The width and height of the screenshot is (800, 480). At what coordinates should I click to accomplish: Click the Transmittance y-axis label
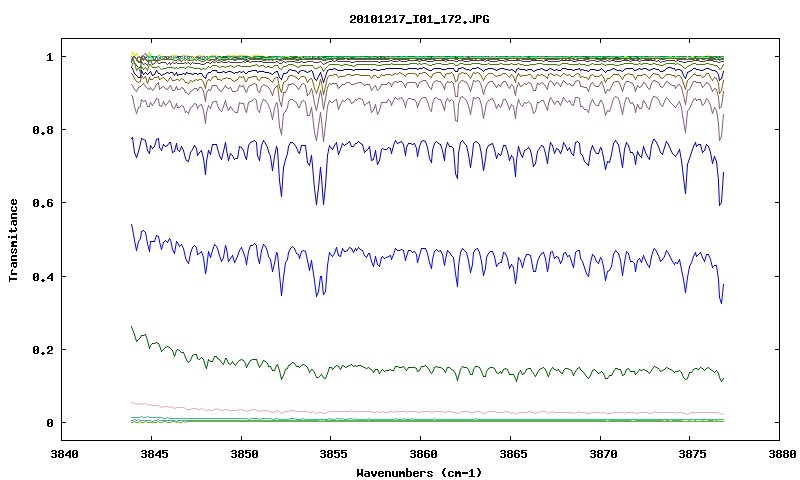point(14,240)
